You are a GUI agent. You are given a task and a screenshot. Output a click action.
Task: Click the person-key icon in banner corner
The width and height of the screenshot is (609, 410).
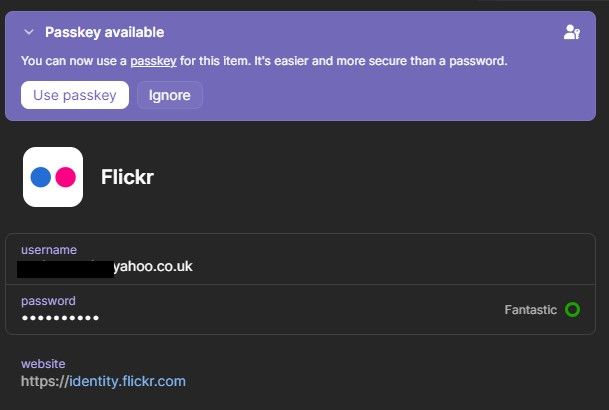click(572, 33)
